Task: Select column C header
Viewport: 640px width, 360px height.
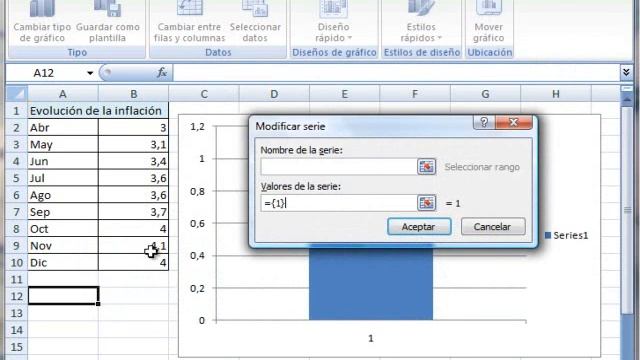Action: pos(204,94)
